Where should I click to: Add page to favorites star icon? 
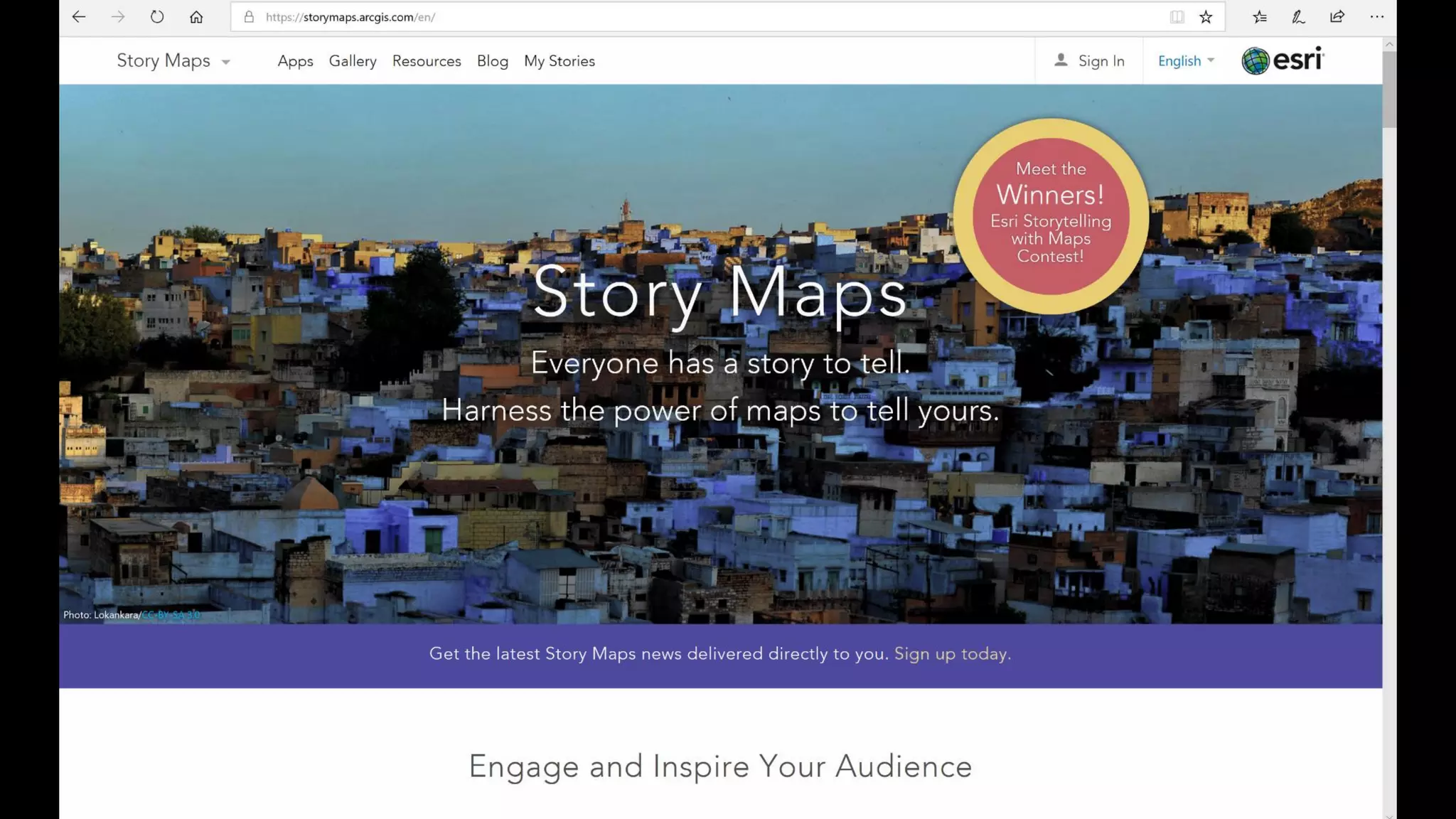tap(1206, 17)
